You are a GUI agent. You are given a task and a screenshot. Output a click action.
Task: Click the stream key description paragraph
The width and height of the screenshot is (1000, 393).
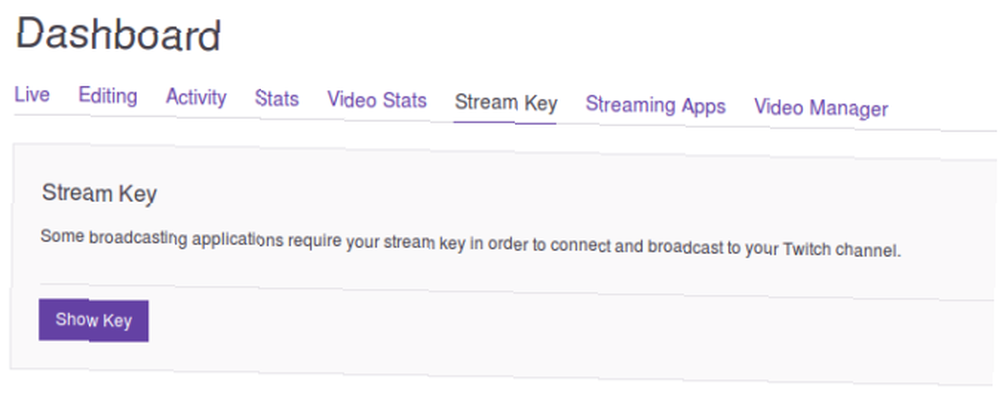coord(471,243)
